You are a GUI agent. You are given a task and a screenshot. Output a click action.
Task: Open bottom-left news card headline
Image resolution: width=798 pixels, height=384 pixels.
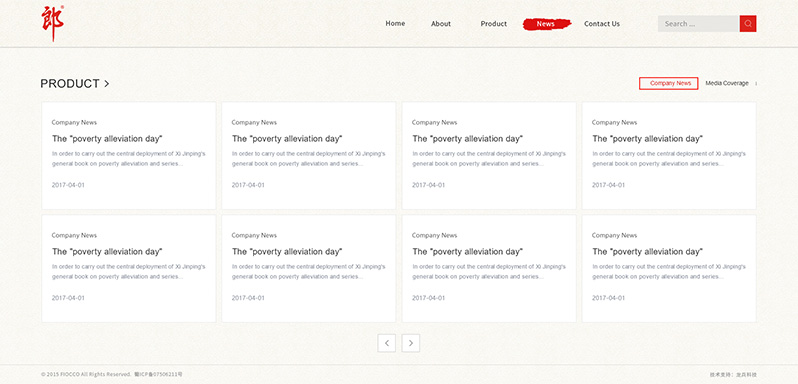(107, 251)
